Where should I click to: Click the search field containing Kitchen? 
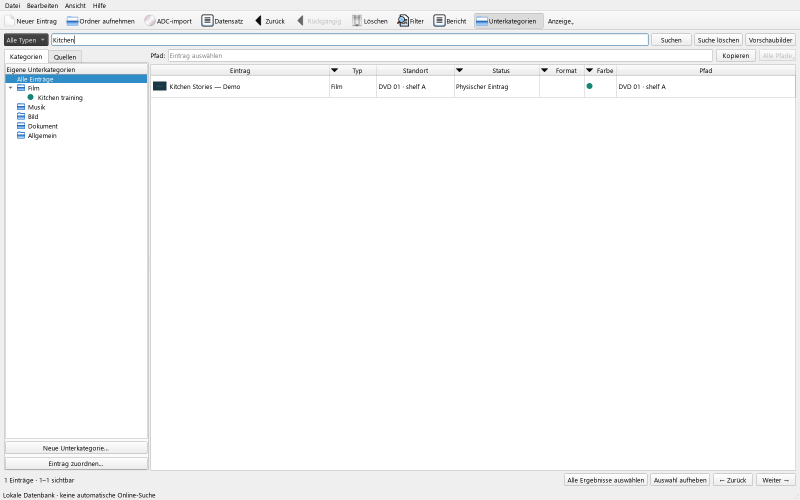pyautogui.click(x=350, y=40)
